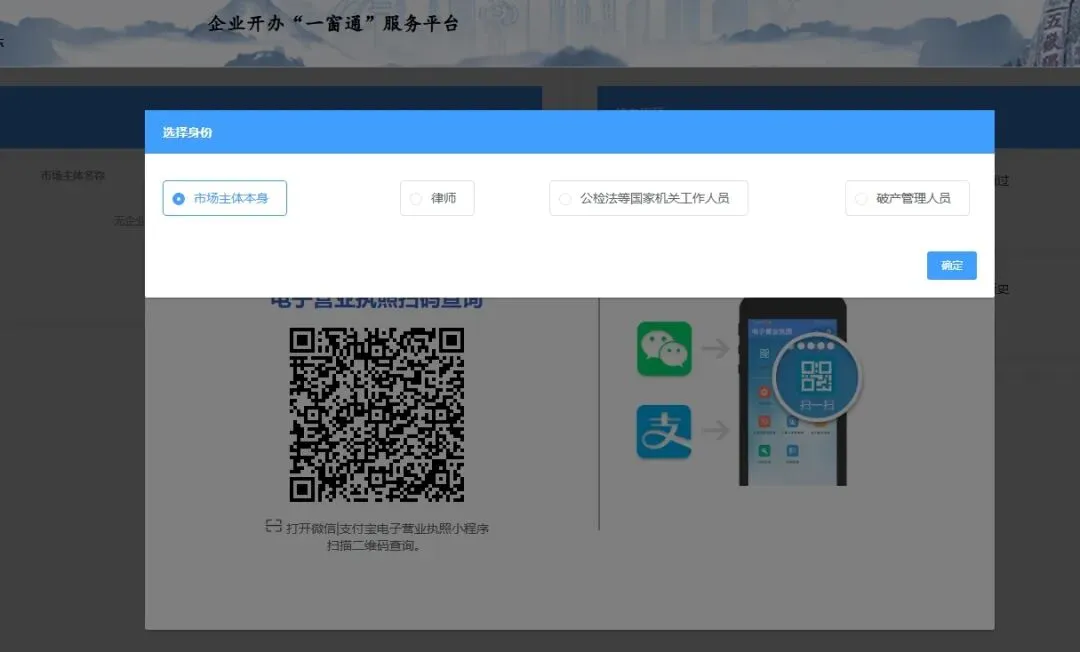Click the 打开微信|支付宝电子营业执照小程序 instruction text
This screenshot has width=1080, height=652.
click(387, 529)
